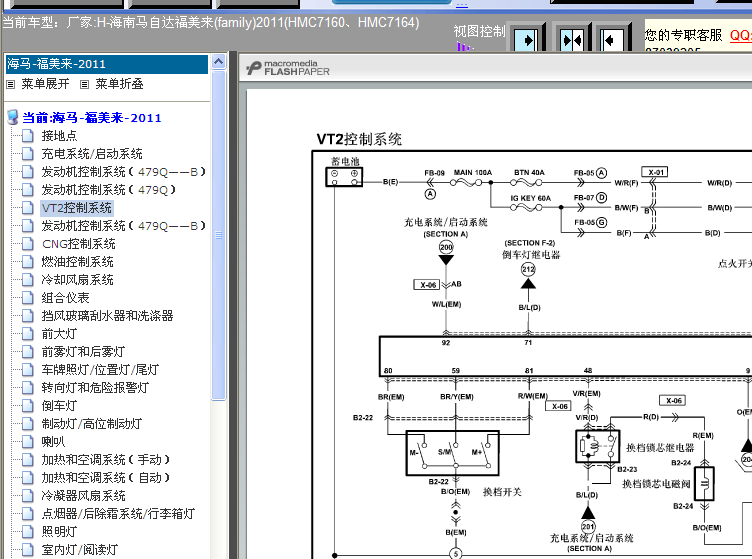Open first 发动机控制系统(479Q——B) entry above VT2
752x559 pixels.
point(123,172)
